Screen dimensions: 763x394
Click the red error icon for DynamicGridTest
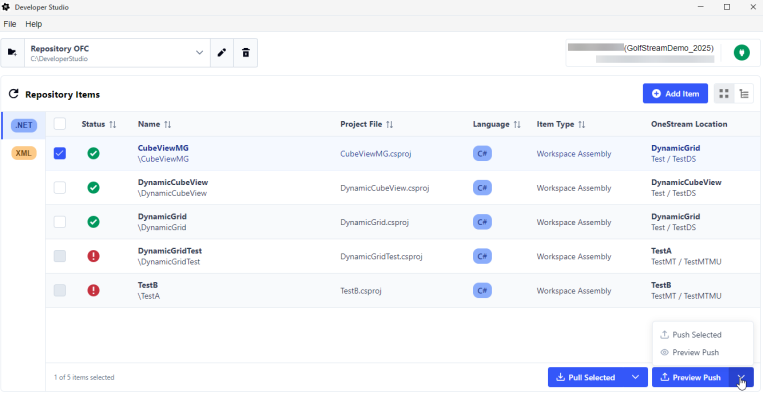[93, 256]
